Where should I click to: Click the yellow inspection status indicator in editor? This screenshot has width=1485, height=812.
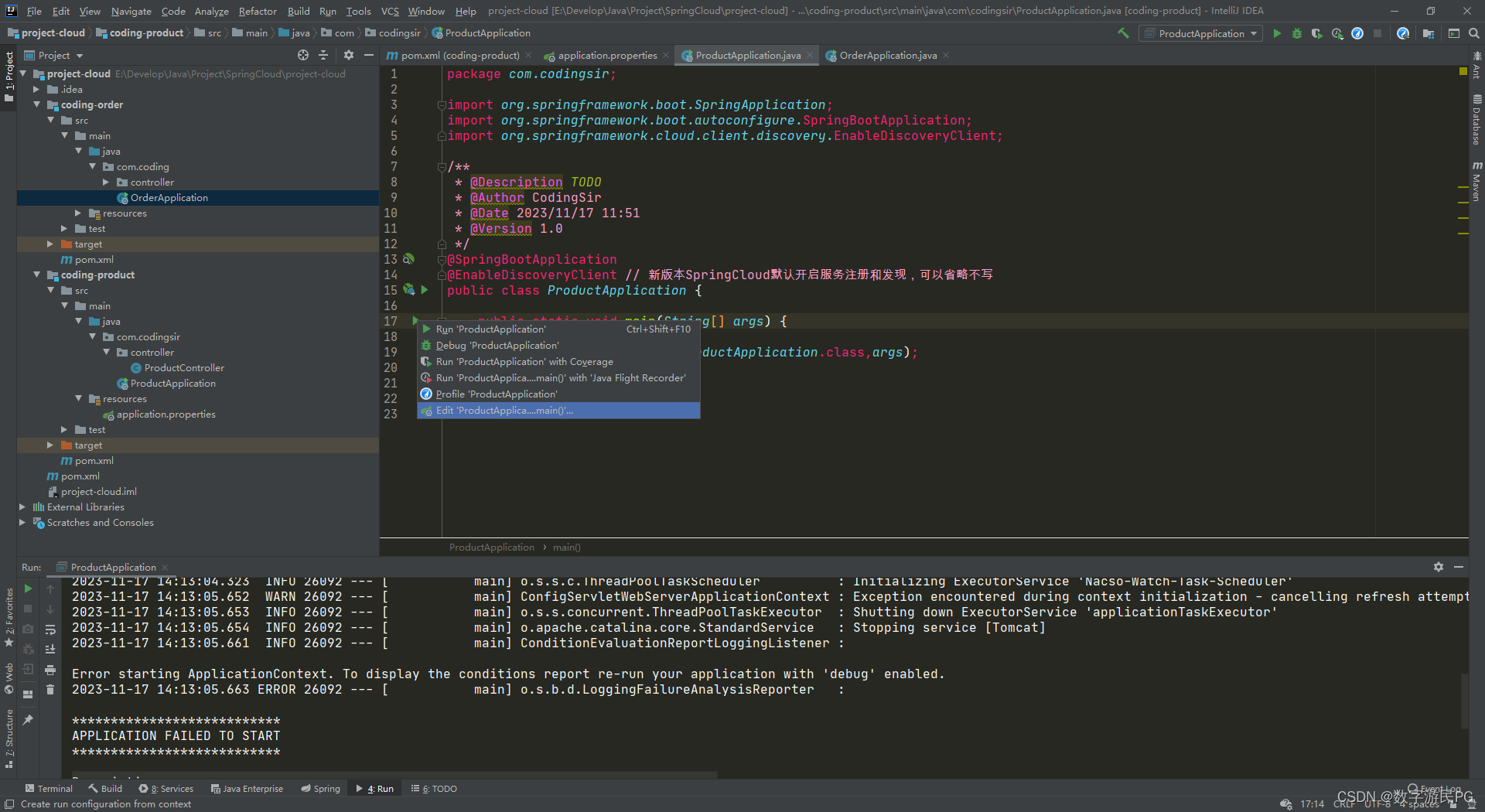coord(1463,71)
